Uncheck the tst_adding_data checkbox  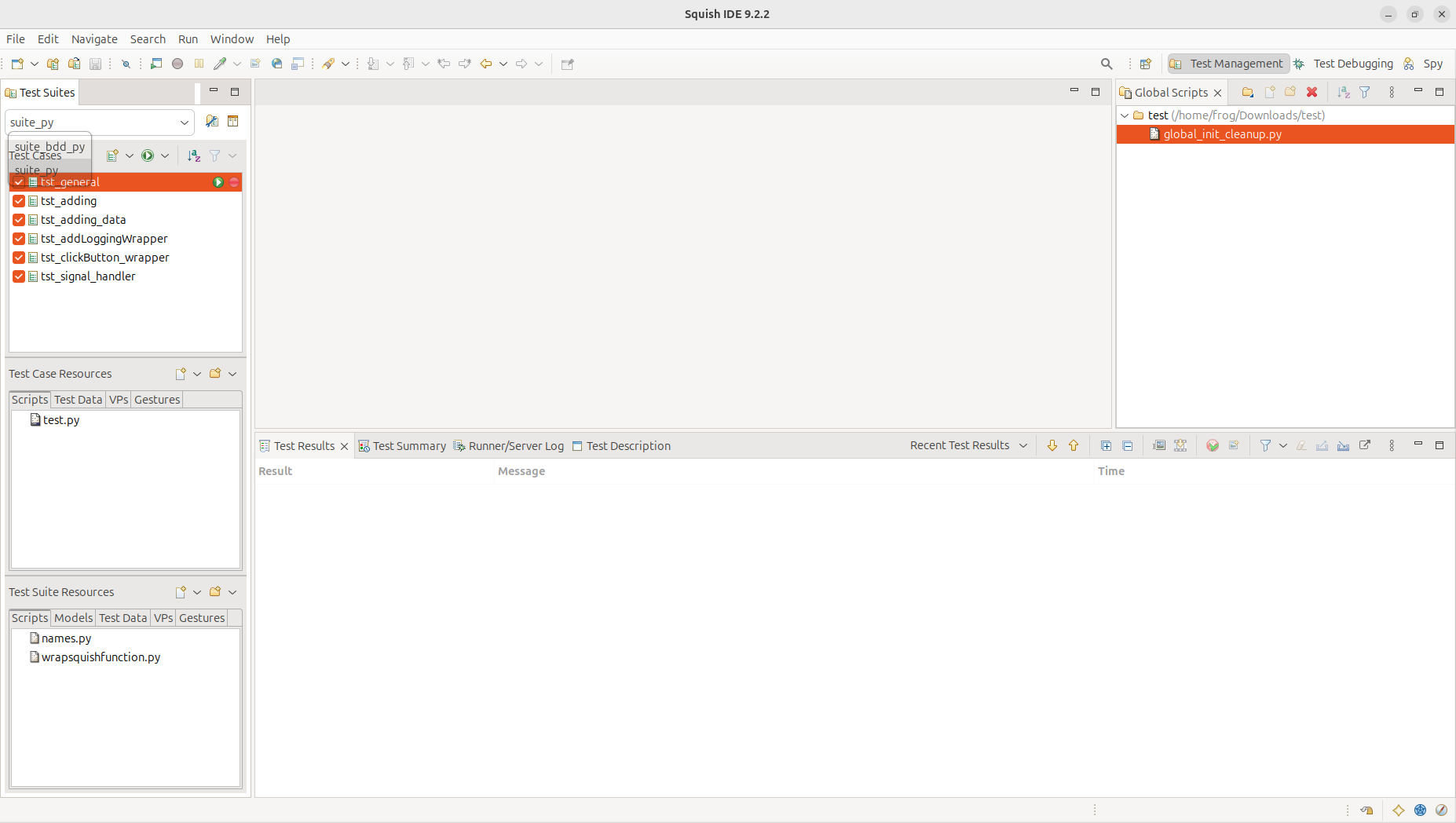pos(19,220)
